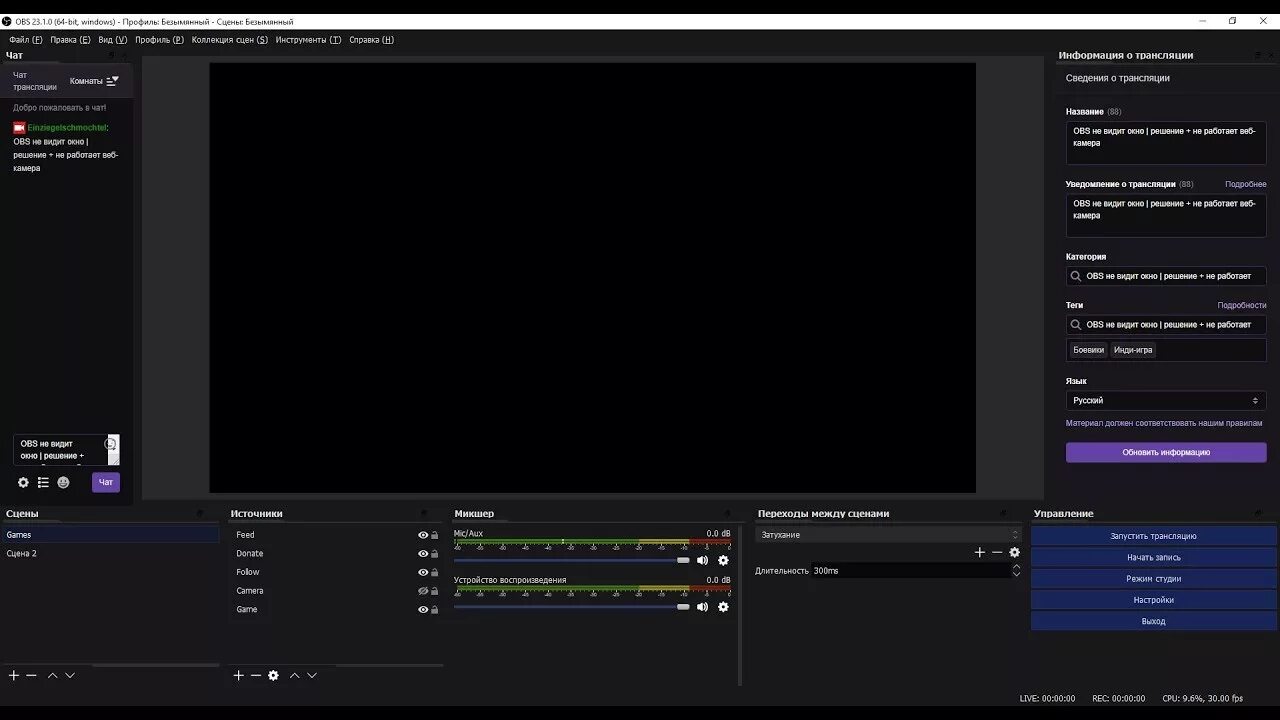Click Начать запись button
The width and height of the screenshot is (1280, 720).
[x=1153, y=557]
